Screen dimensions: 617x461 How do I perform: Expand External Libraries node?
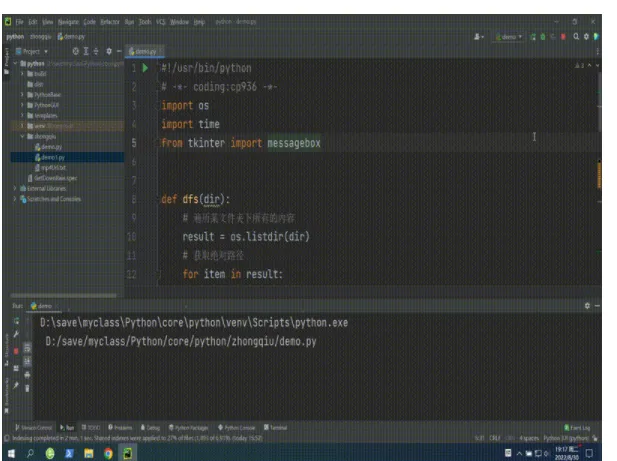[x=15, y=188]
